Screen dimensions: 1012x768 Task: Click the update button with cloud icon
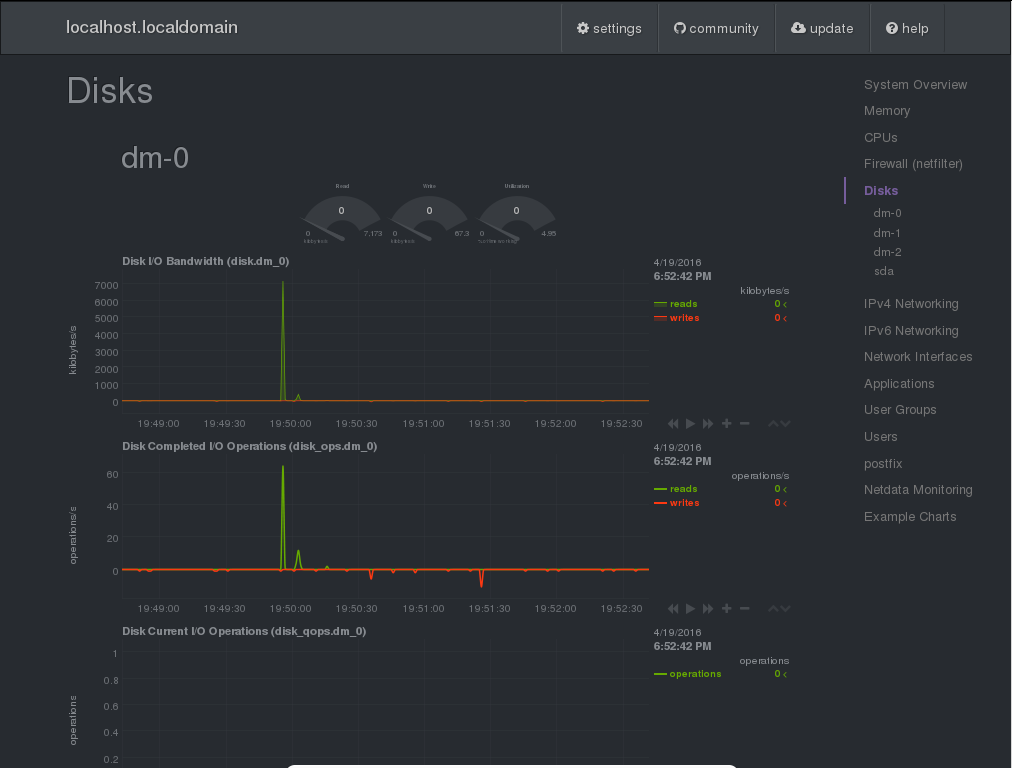pos(822,29)
